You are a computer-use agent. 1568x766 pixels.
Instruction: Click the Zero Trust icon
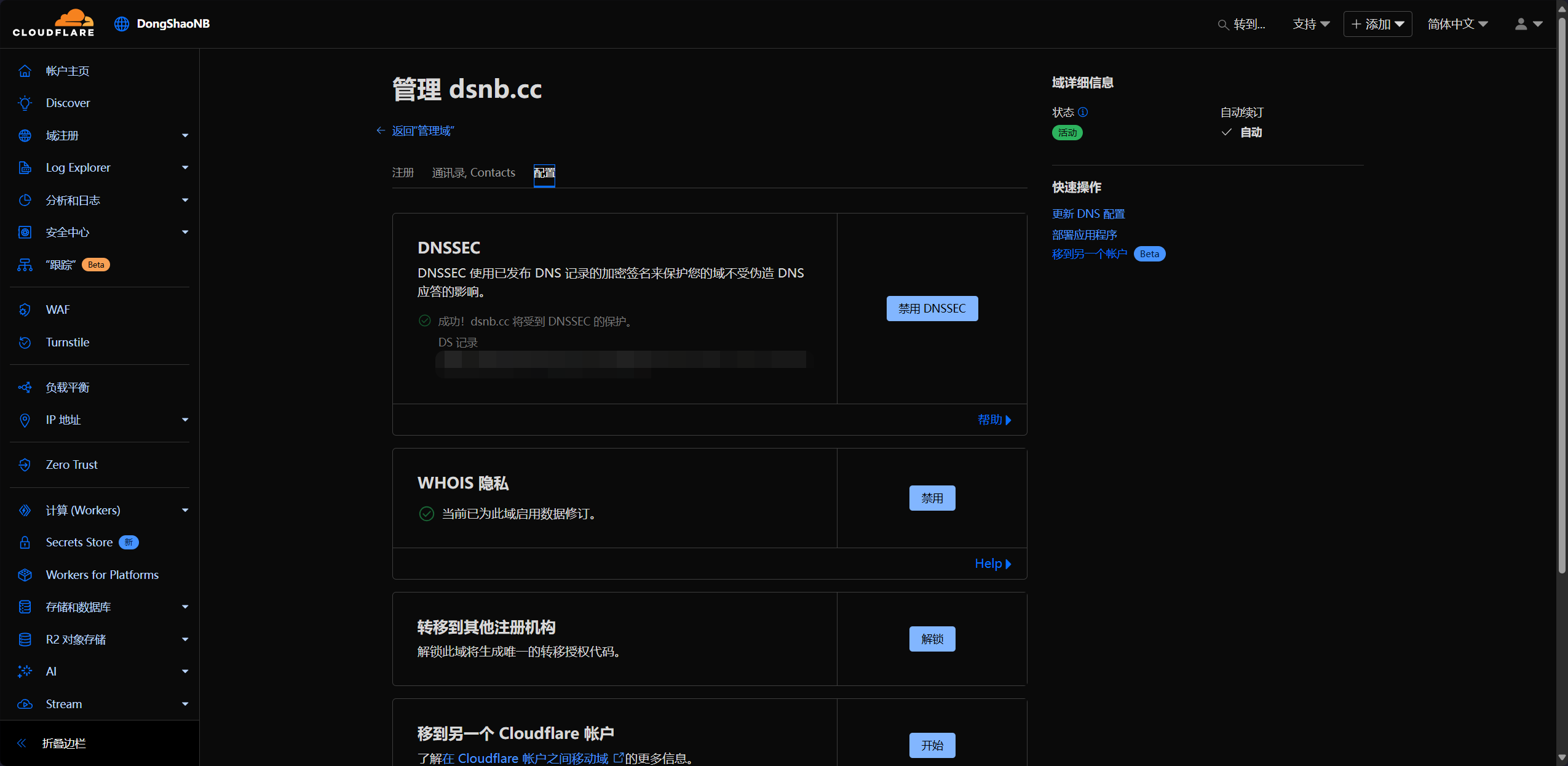coord(25,465)
